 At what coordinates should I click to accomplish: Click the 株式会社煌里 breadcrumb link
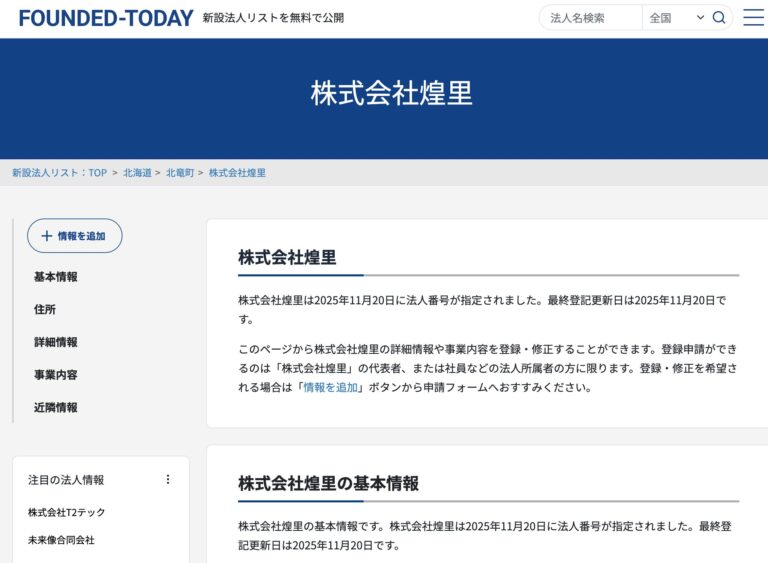point(237,173)
